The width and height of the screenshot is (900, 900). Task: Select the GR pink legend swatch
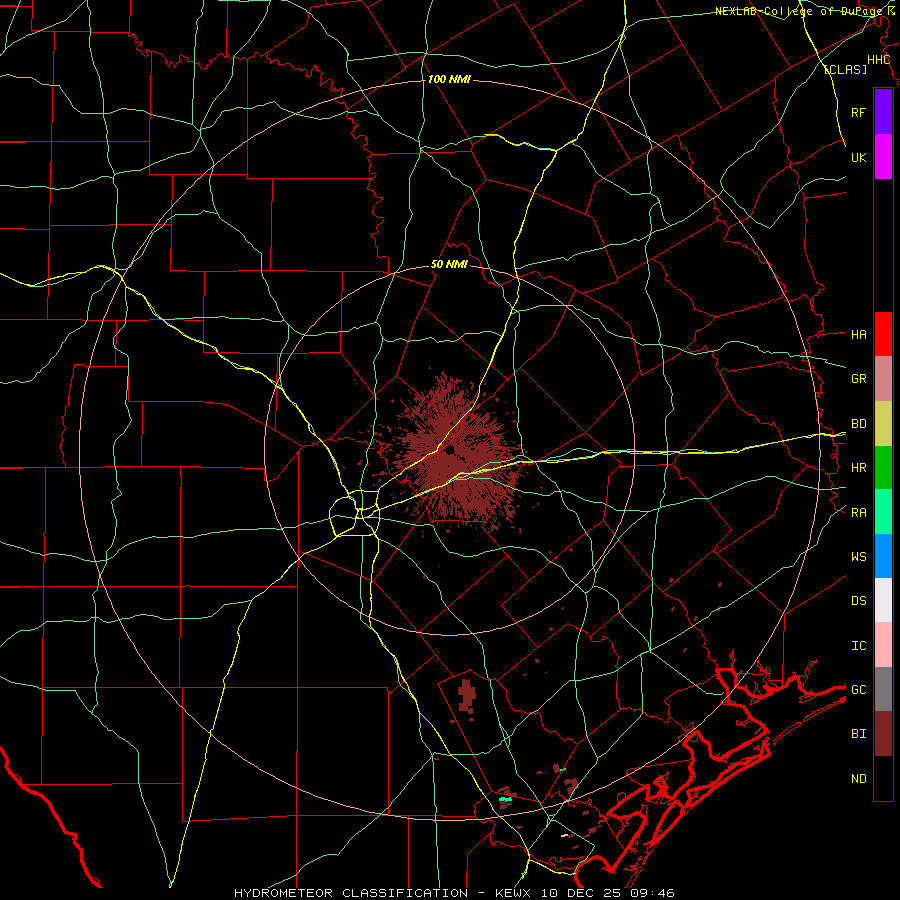click(883, 379)
